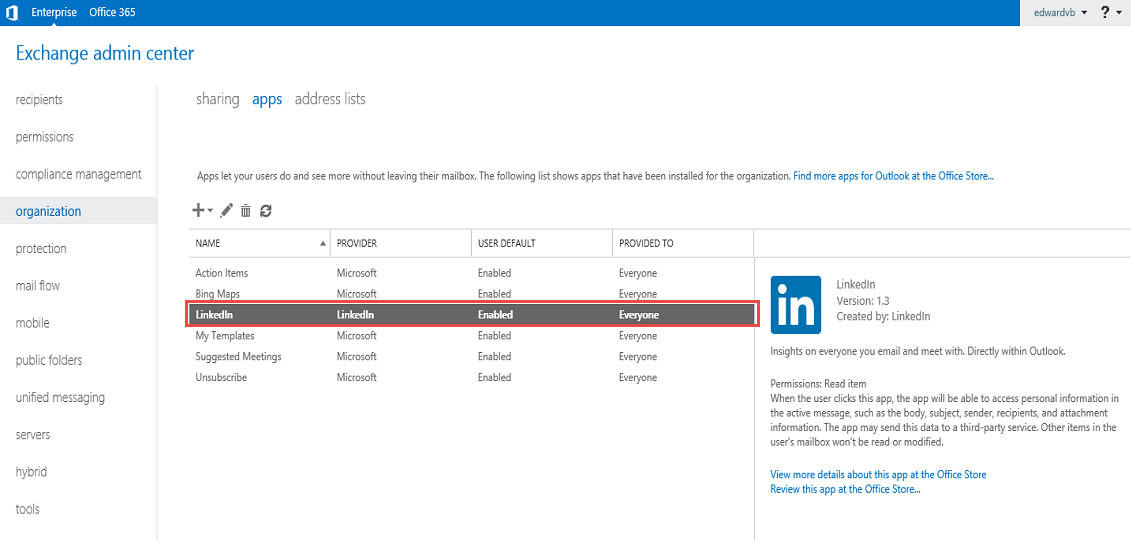
Task: Click the LinkedIn app logo thumbnail
Action: [796, 304]
